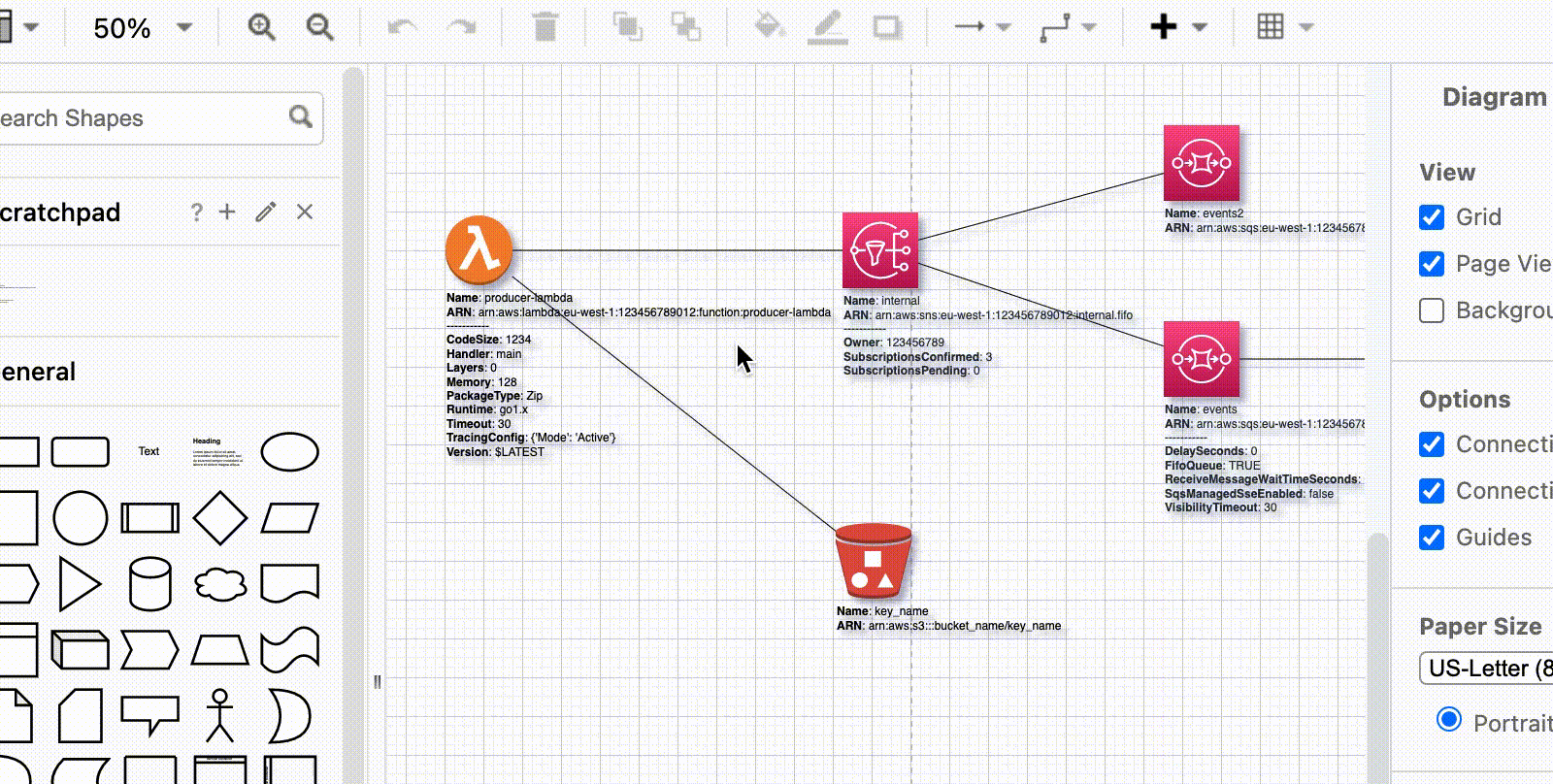Uncheck the Grid checkbox
The image size is (1553, 784).
[1432, 217]
